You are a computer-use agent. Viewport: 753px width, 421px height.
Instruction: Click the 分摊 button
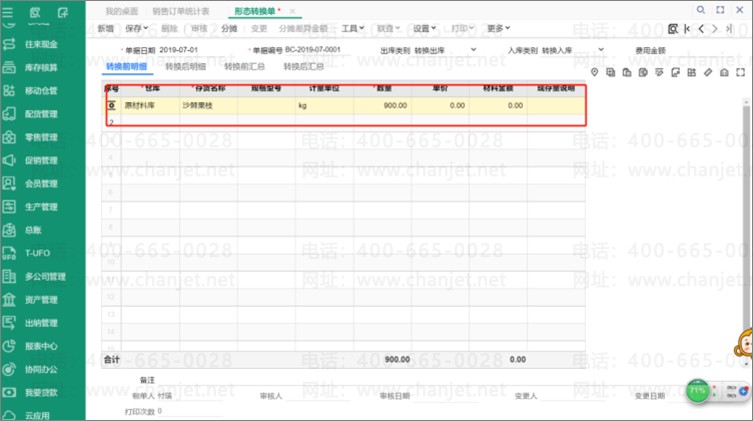(x=229, y=28)
